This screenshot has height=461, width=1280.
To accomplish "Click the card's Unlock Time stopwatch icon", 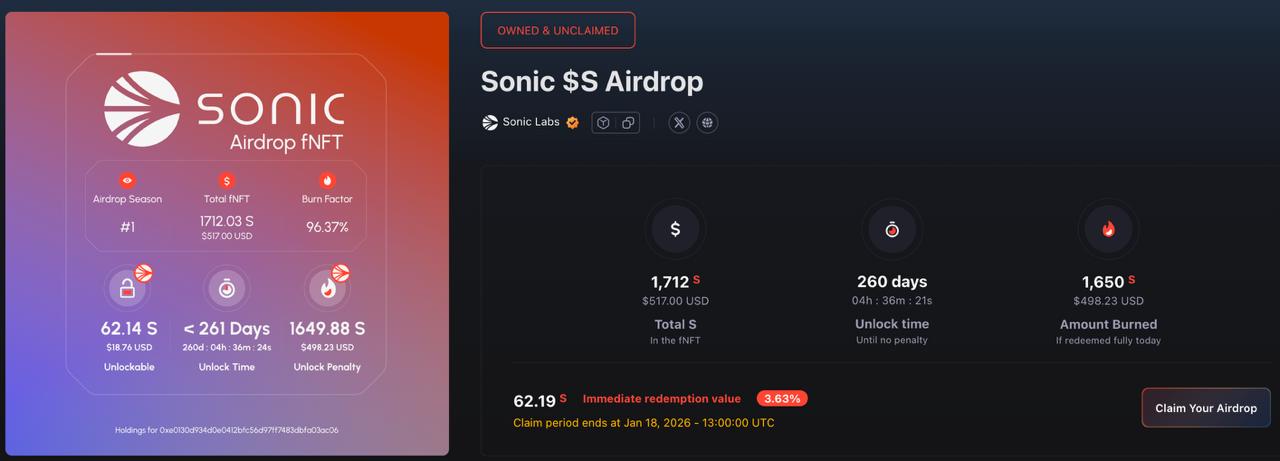I will click(x=227, y=289).
